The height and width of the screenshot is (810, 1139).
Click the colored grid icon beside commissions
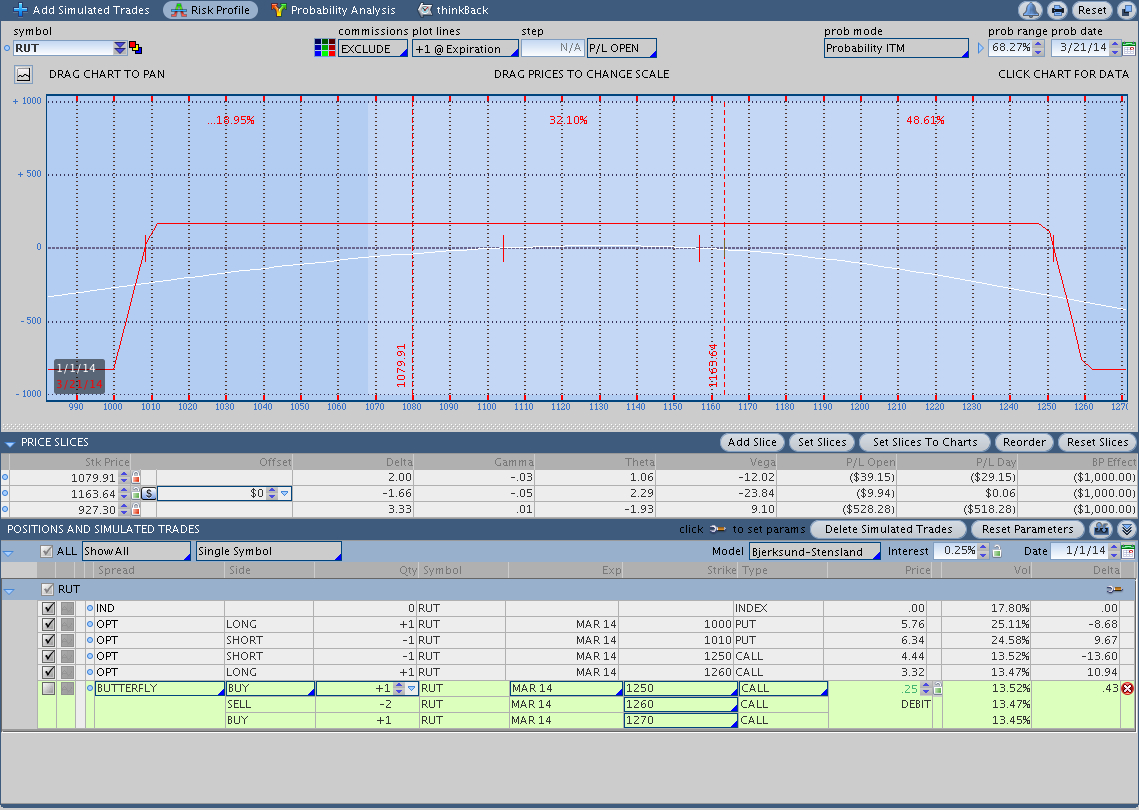click(x=324, y=48)
